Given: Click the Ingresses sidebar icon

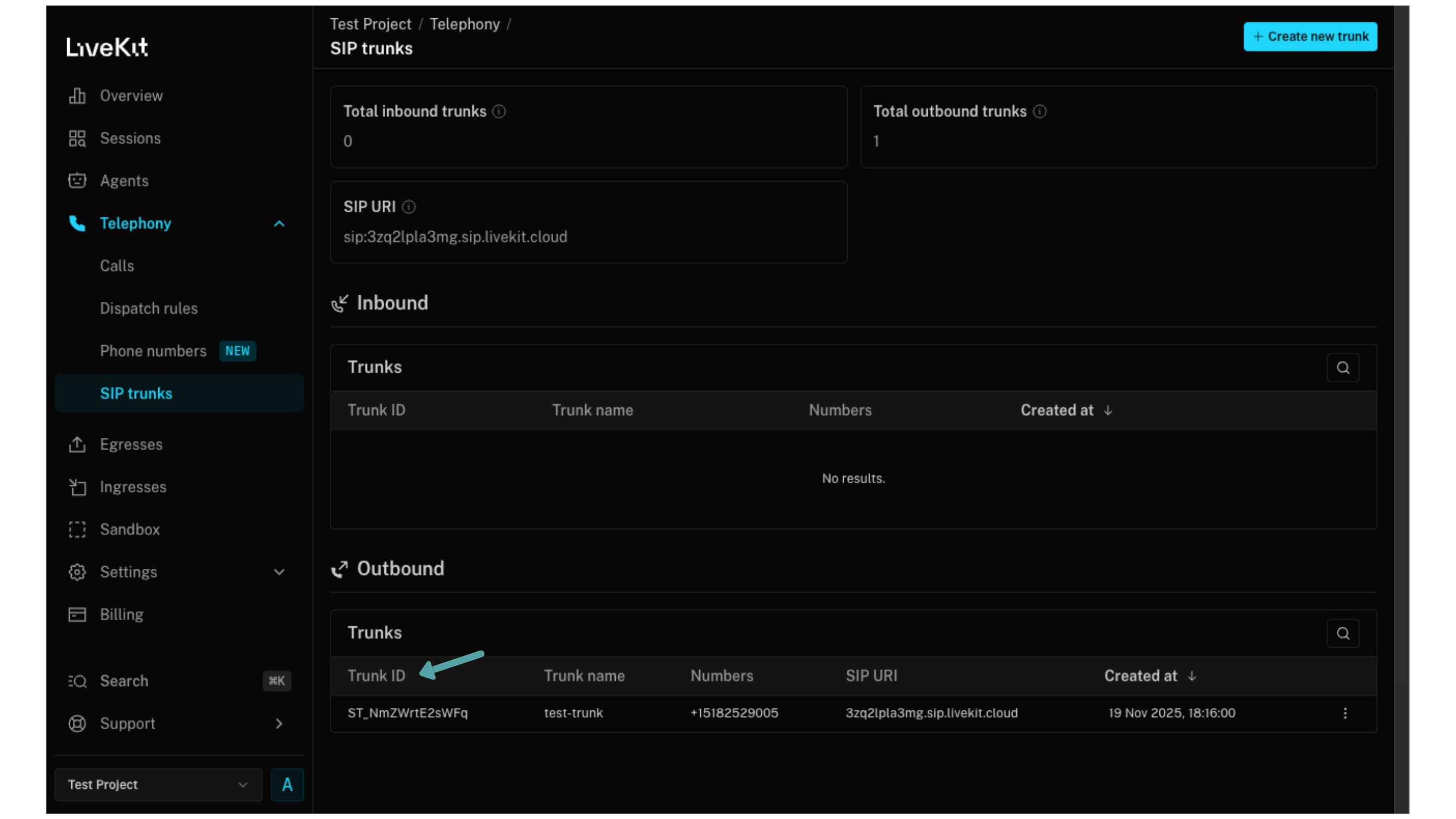Looking at the screenshot, I should tap(77, 487).
